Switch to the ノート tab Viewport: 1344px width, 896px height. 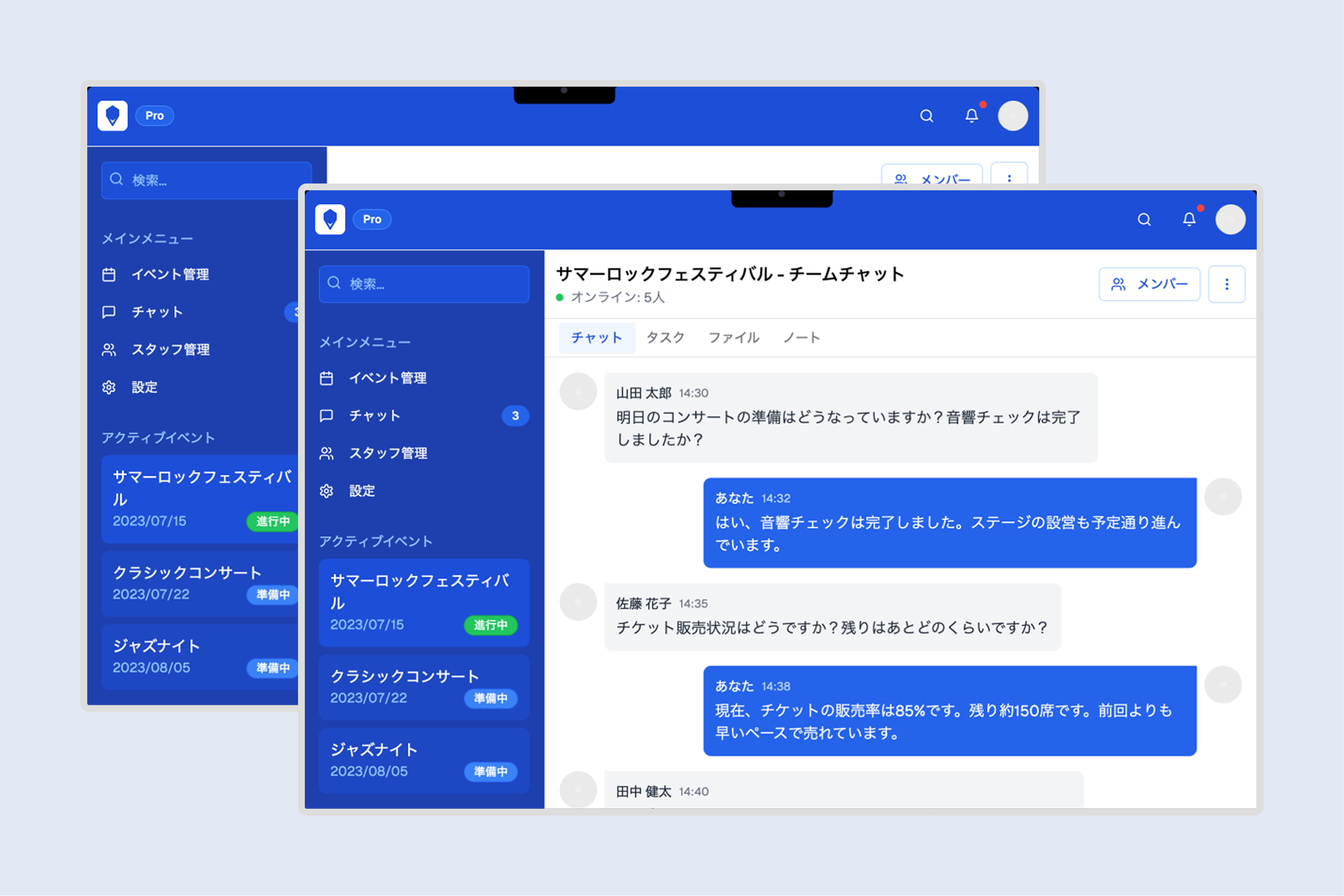[x=801, y=338]
